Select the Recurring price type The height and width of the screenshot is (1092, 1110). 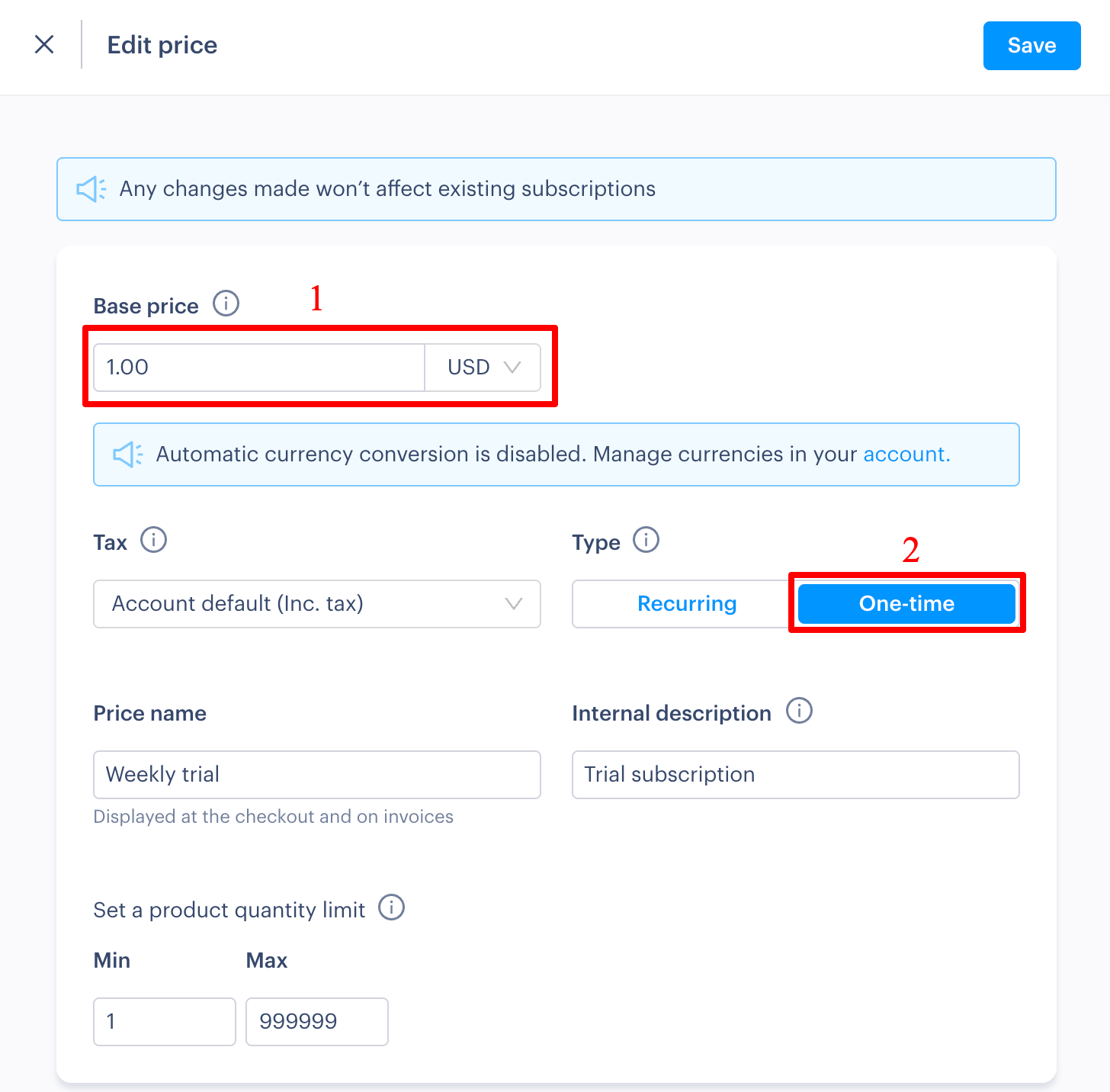click(x=687, y=604)
